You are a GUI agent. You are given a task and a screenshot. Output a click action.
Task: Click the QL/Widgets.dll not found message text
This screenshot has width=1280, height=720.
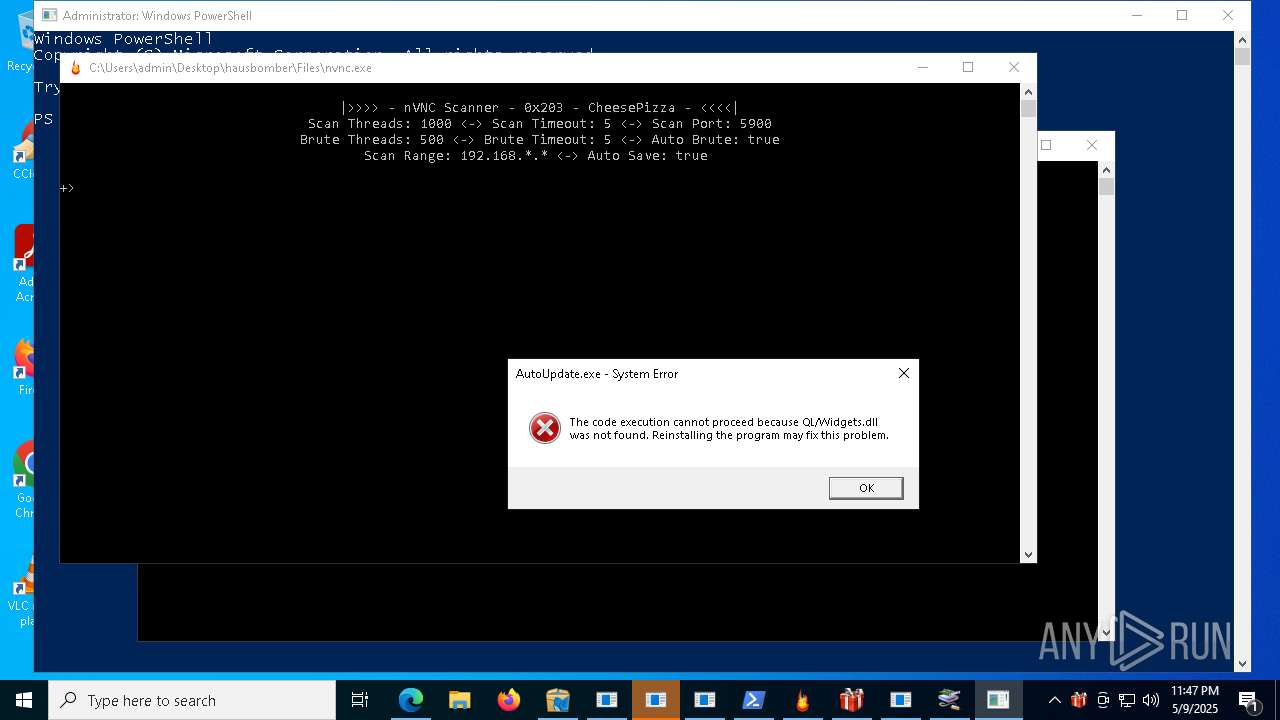click(x=728, y=429)
